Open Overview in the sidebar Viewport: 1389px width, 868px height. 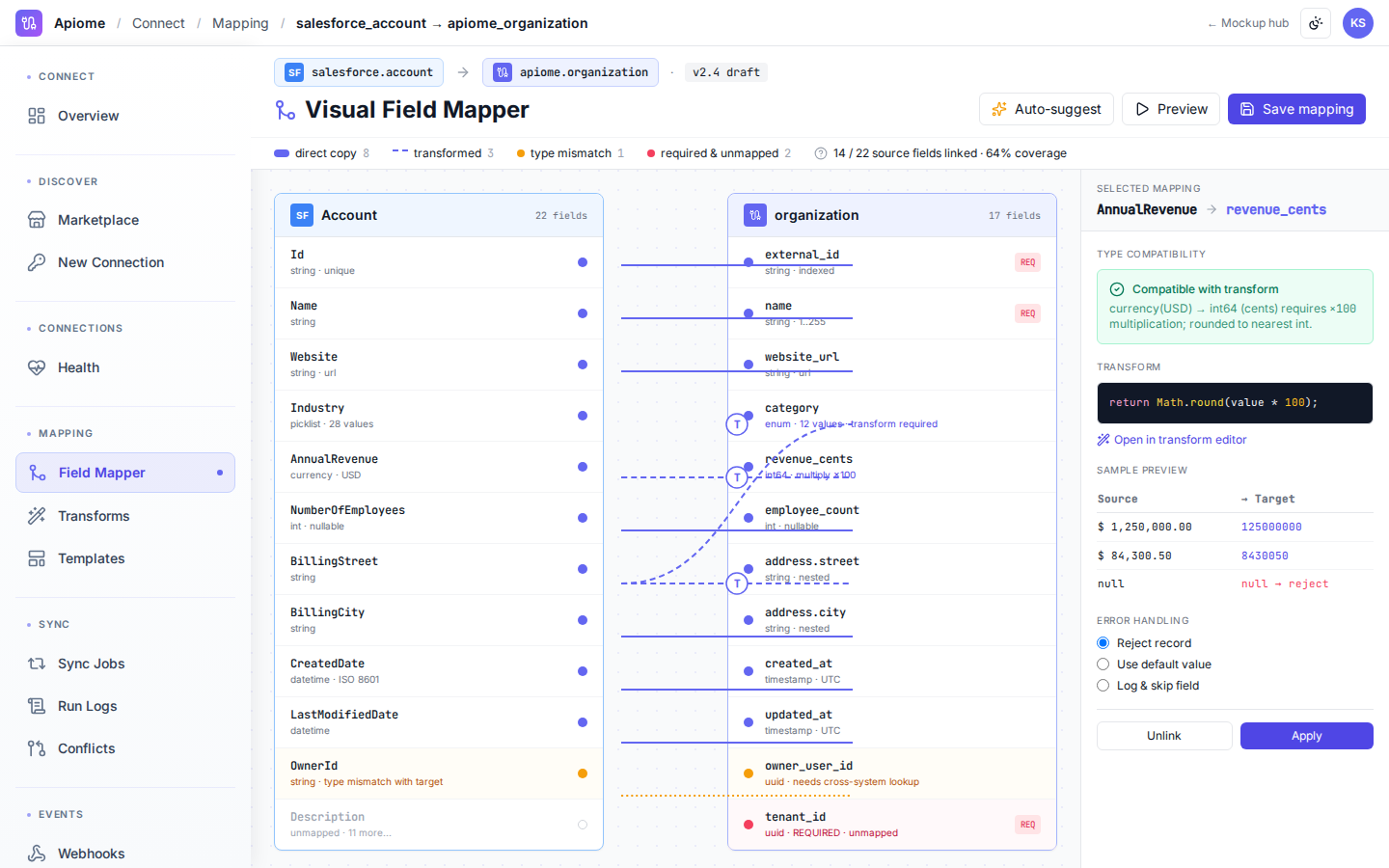125,116
